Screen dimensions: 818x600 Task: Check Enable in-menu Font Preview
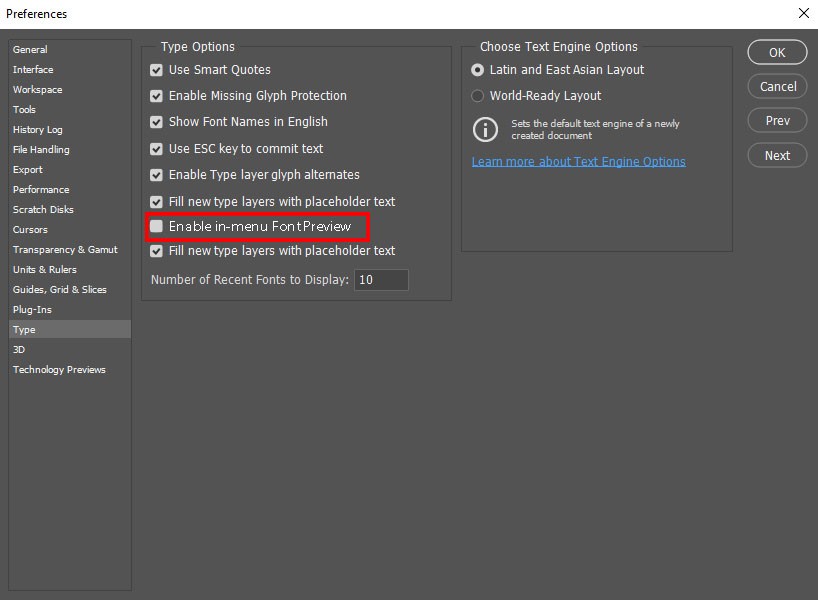[x=156, y=226]
